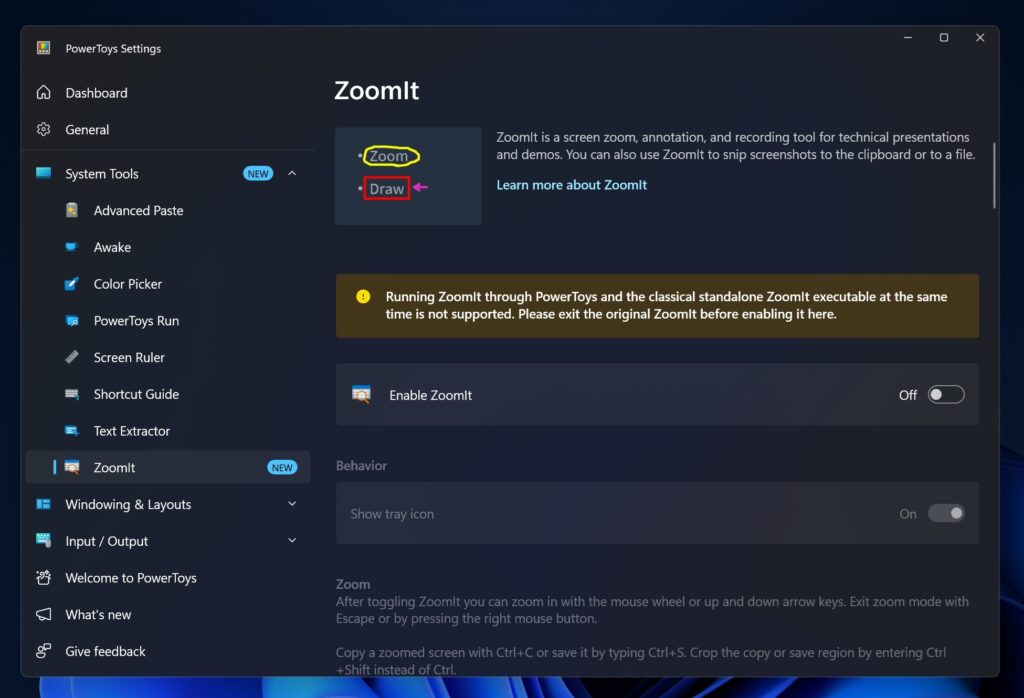The width and height of the screenshot is (1024, 698).
Task: Click the PowerToys Run icon
Action: click(x=71, y=320)
